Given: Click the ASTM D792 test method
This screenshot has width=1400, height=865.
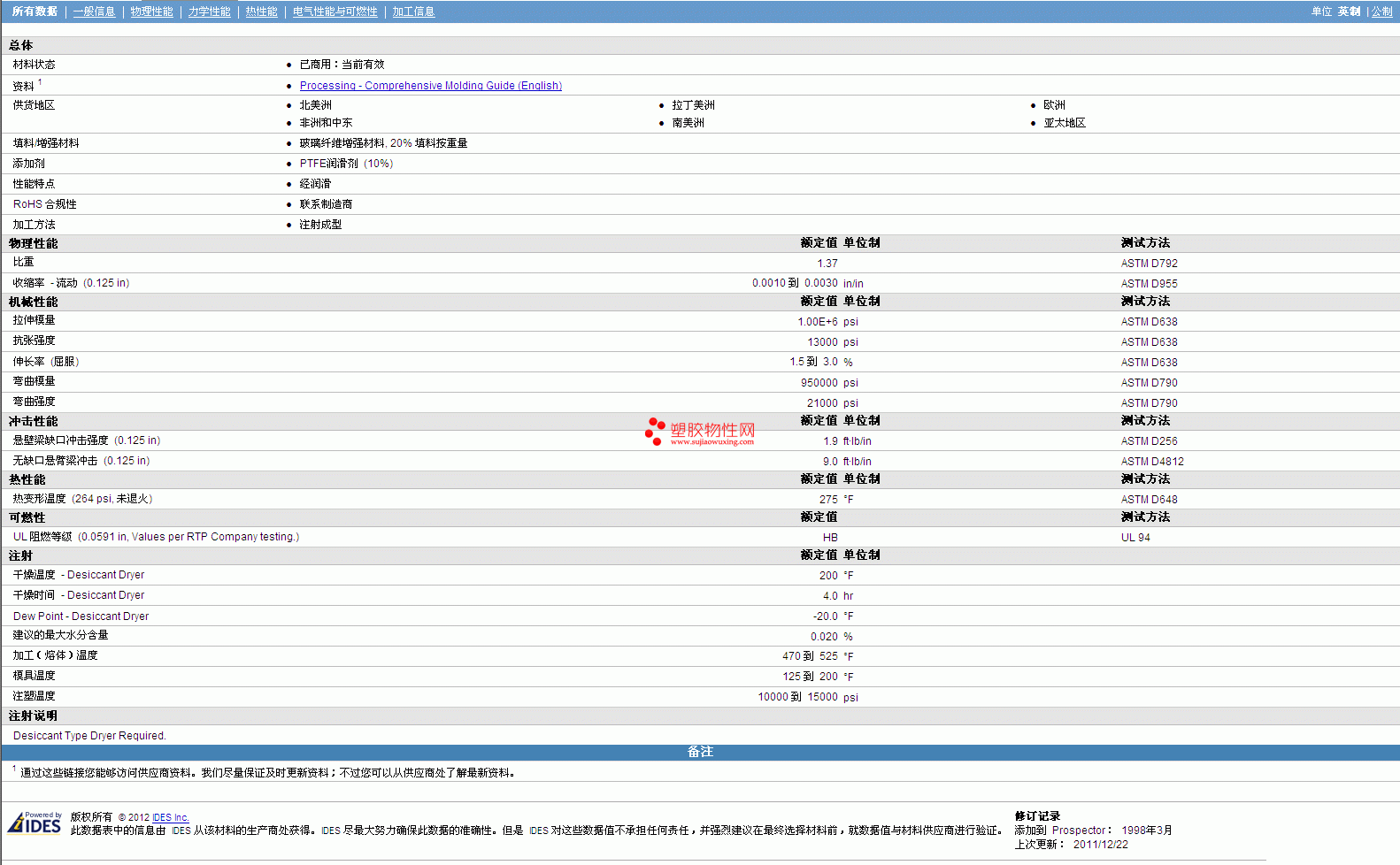Looking at the screenshot, I should coord(1149,264).
